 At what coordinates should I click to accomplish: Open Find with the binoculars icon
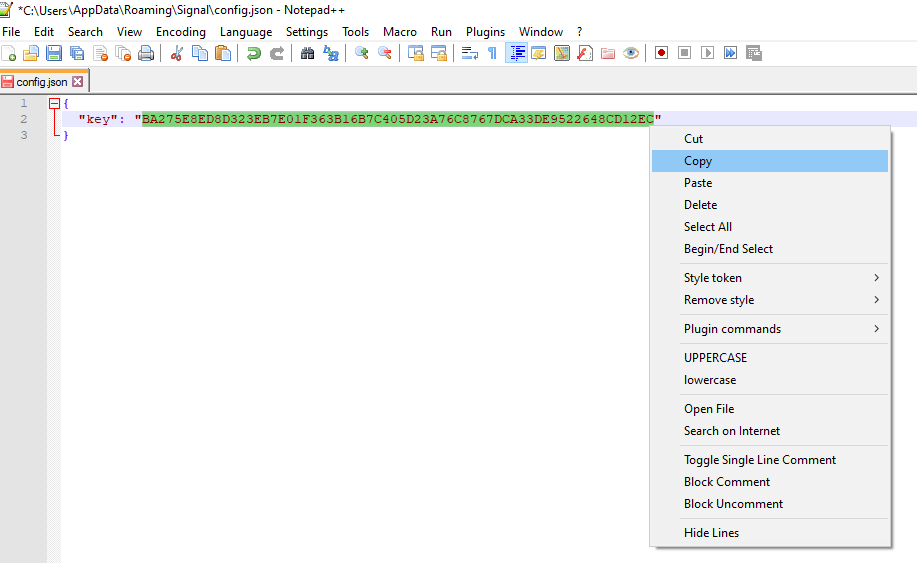[307, 53]
